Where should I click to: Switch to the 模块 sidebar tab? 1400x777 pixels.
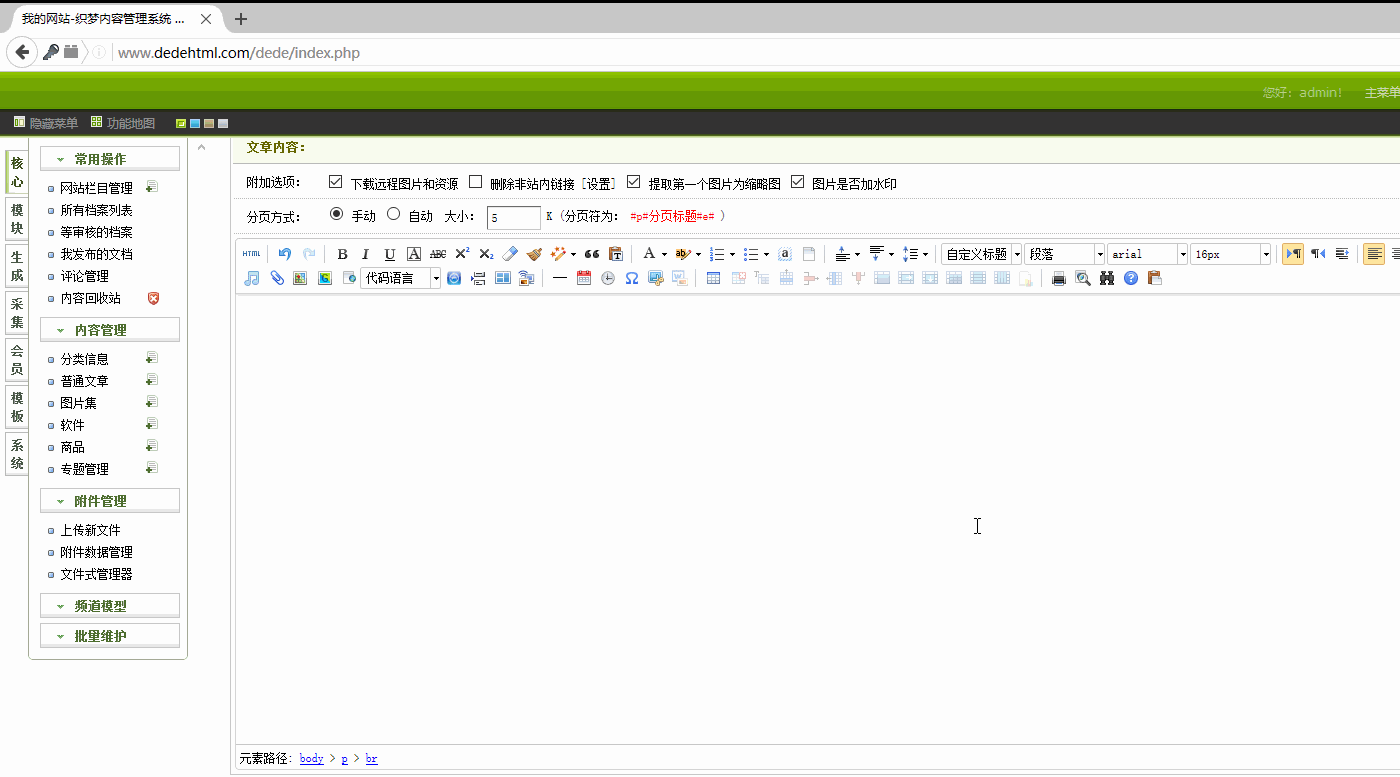pos(17,219)
